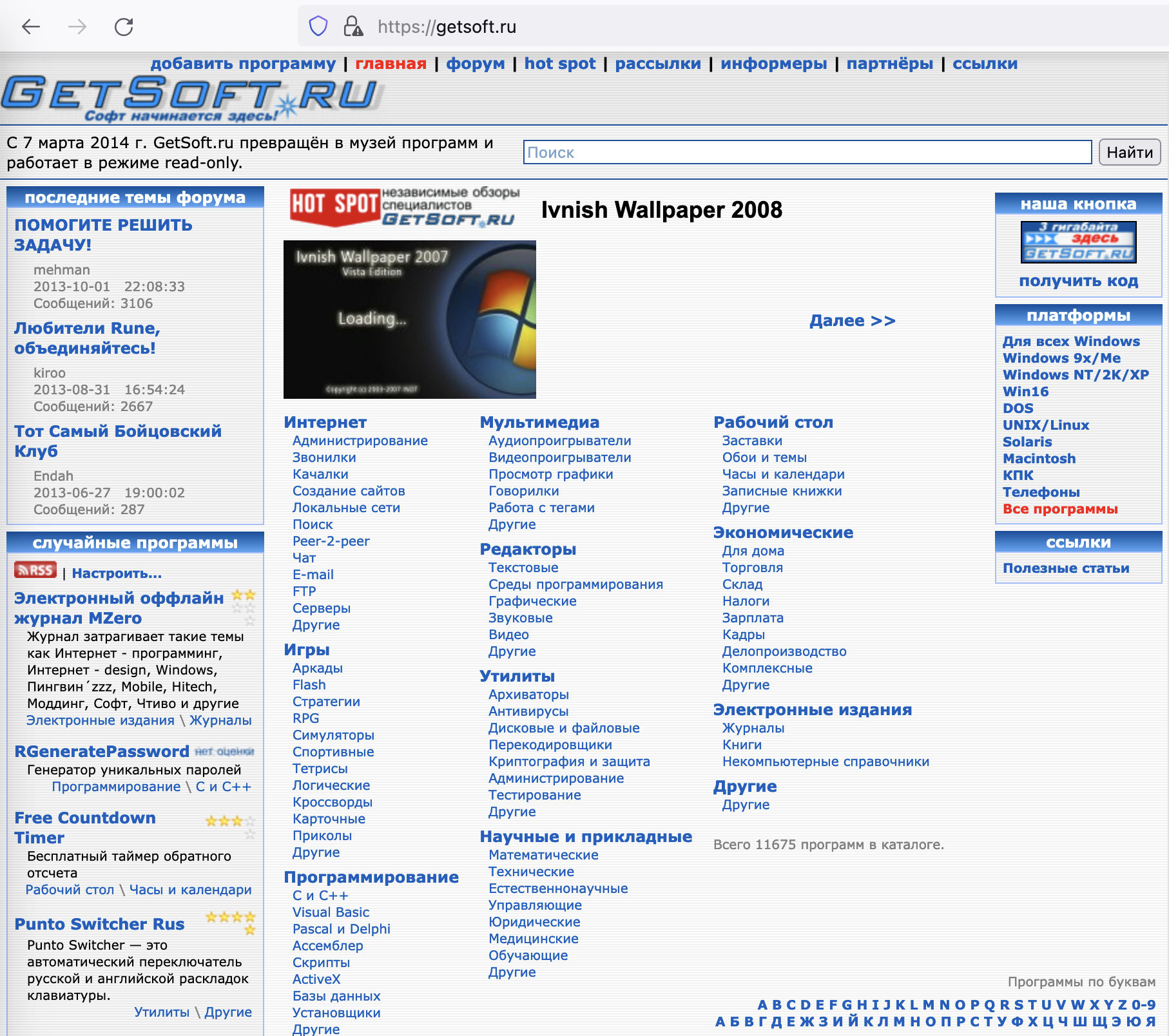This screenshot has width=1169, height=1036.
Task: Open Журналы link under MZero description
Action: tap(220, 720)
